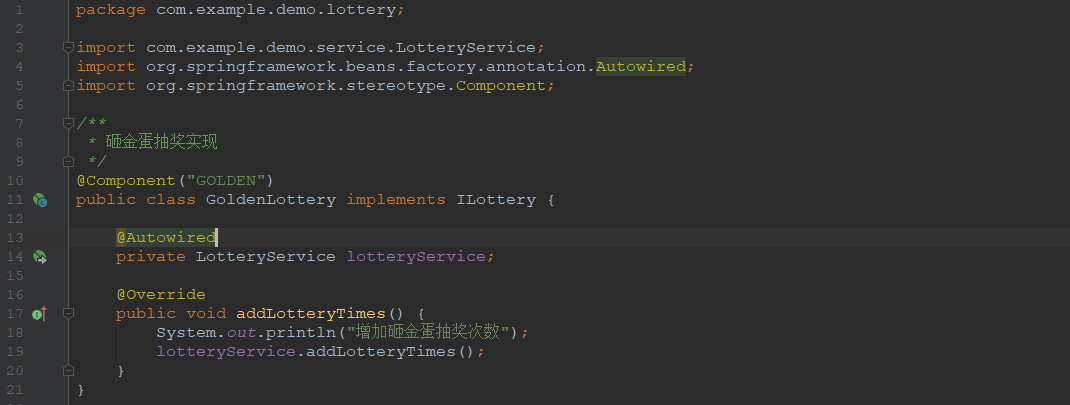Click the @Component annotation
The width and height of the screenshot is (1070, 405).
pyautogui.click(x=126, y=180)
